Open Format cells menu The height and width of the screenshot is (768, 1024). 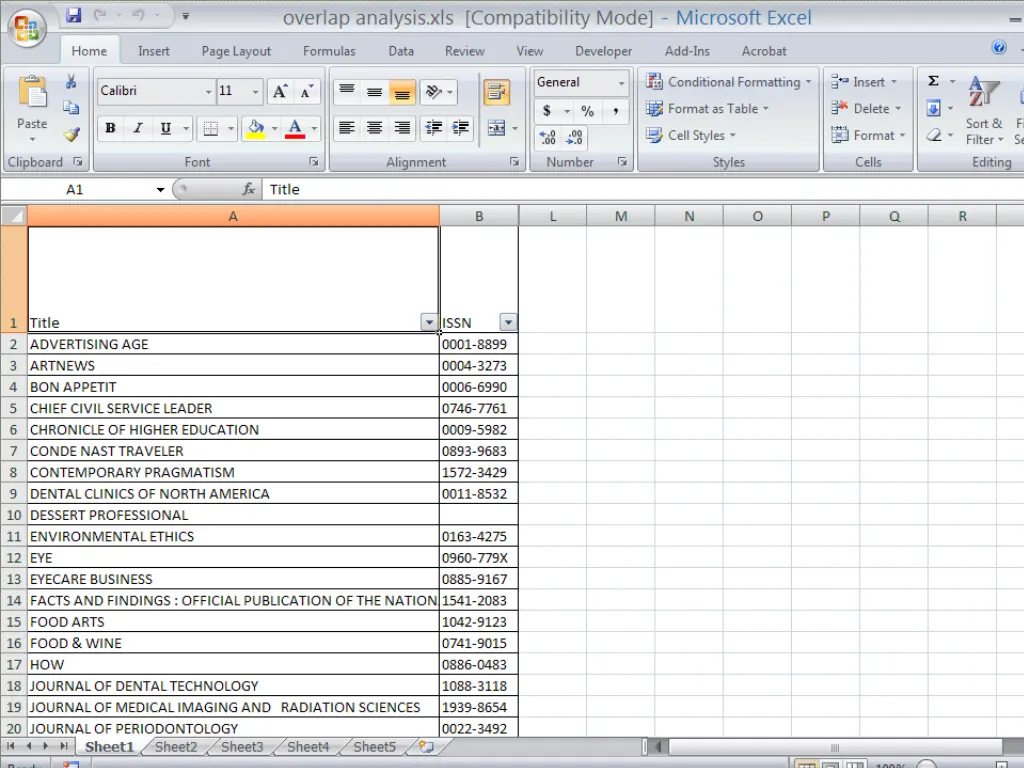[x=868, y=135]
